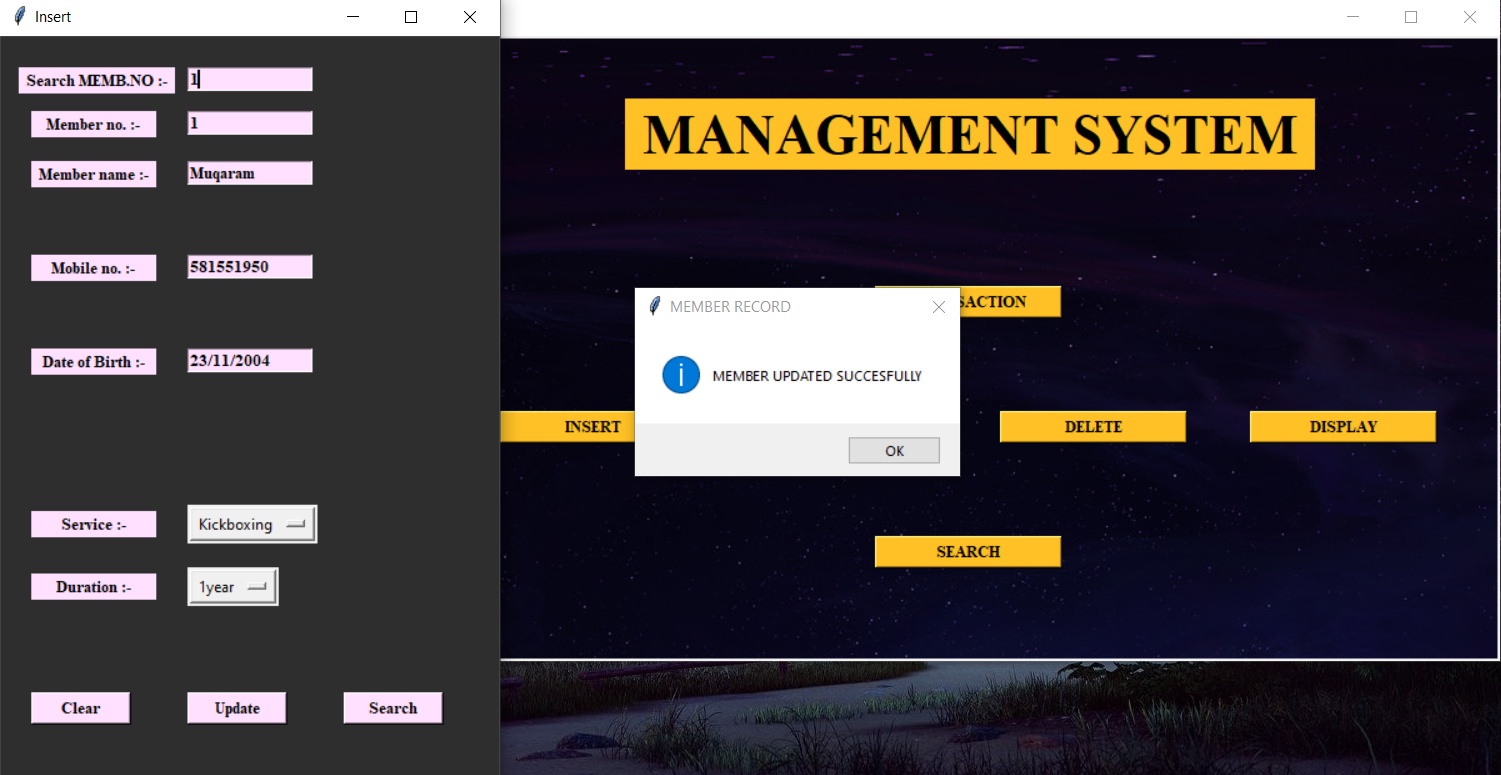1501x775 pixels.
Task: Click the INSERT button on management system
Action: (592, 426)
